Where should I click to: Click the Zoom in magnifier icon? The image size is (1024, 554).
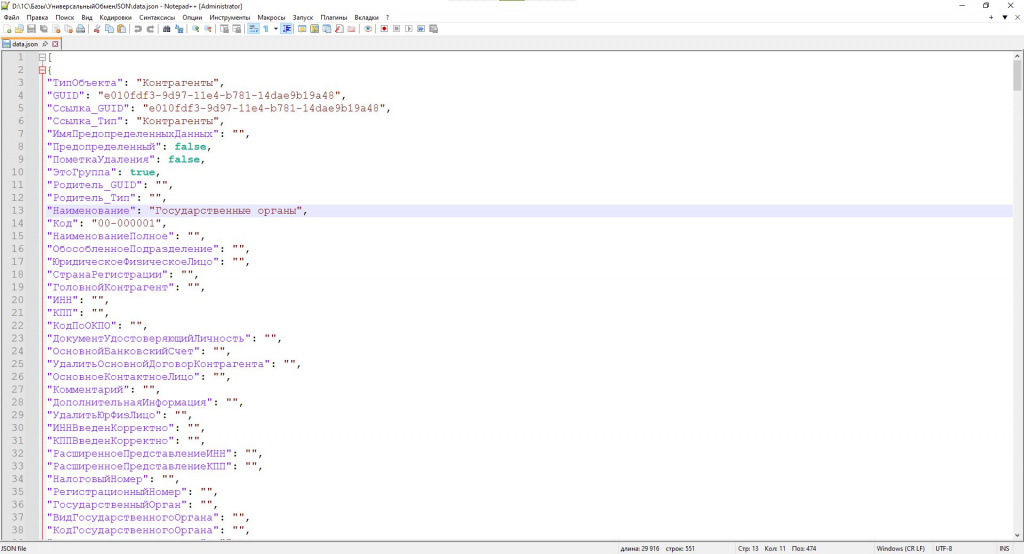[195, 29]
